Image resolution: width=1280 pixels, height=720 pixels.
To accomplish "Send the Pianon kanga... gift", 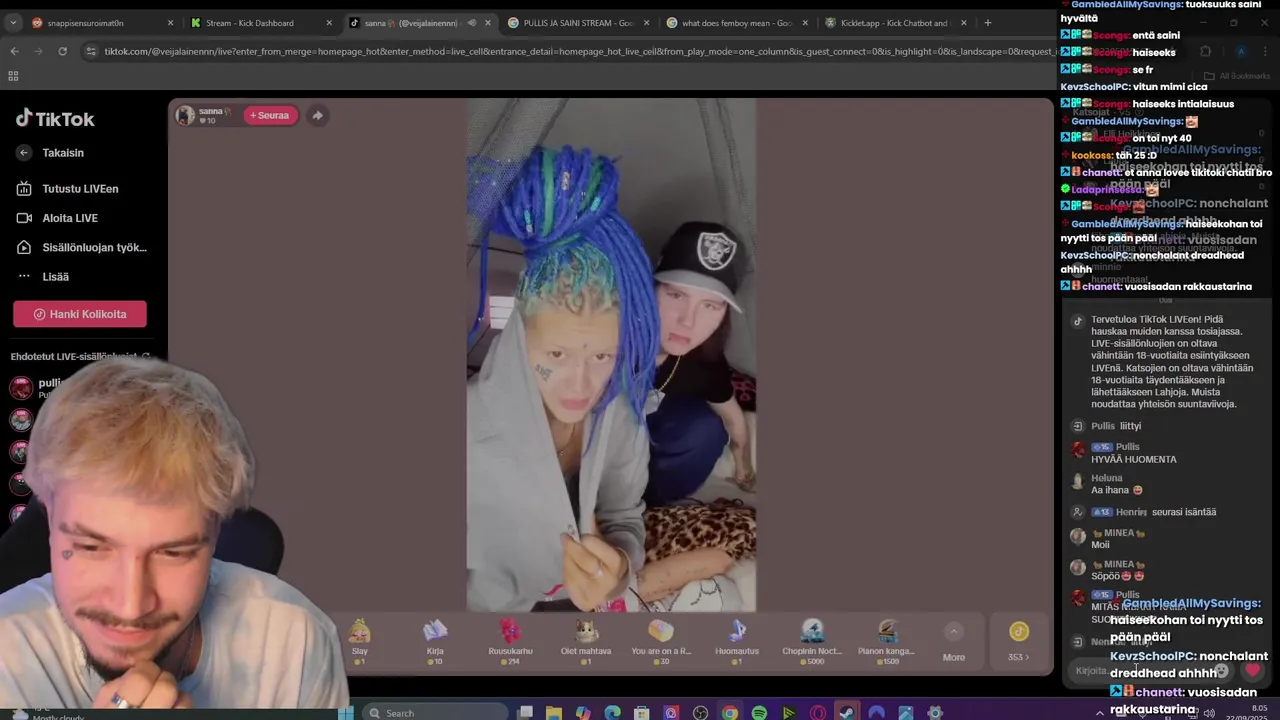I will (887, 640).
